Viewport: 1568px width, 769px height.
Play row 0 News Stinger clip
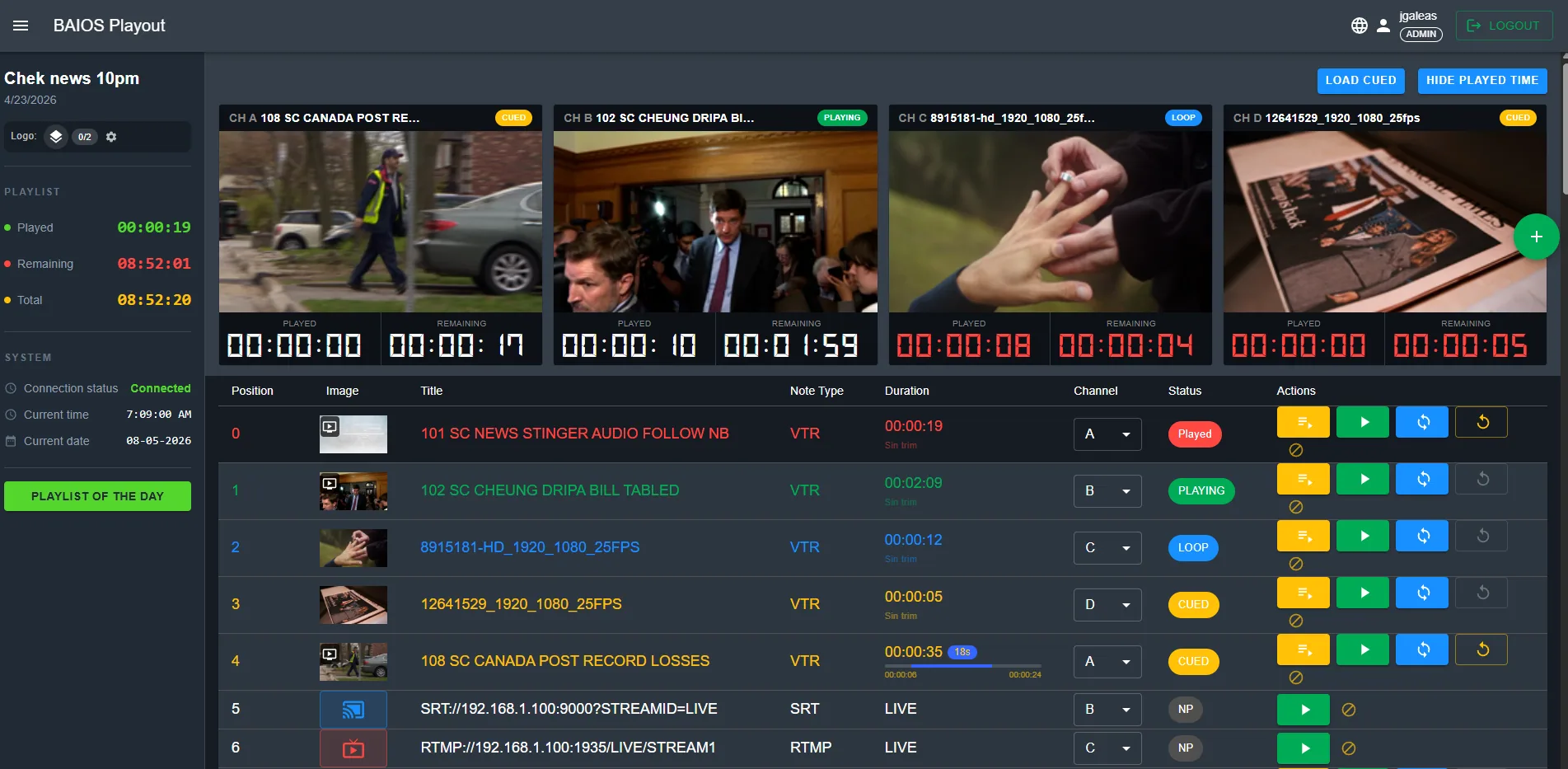click(x=1363, y=422)
